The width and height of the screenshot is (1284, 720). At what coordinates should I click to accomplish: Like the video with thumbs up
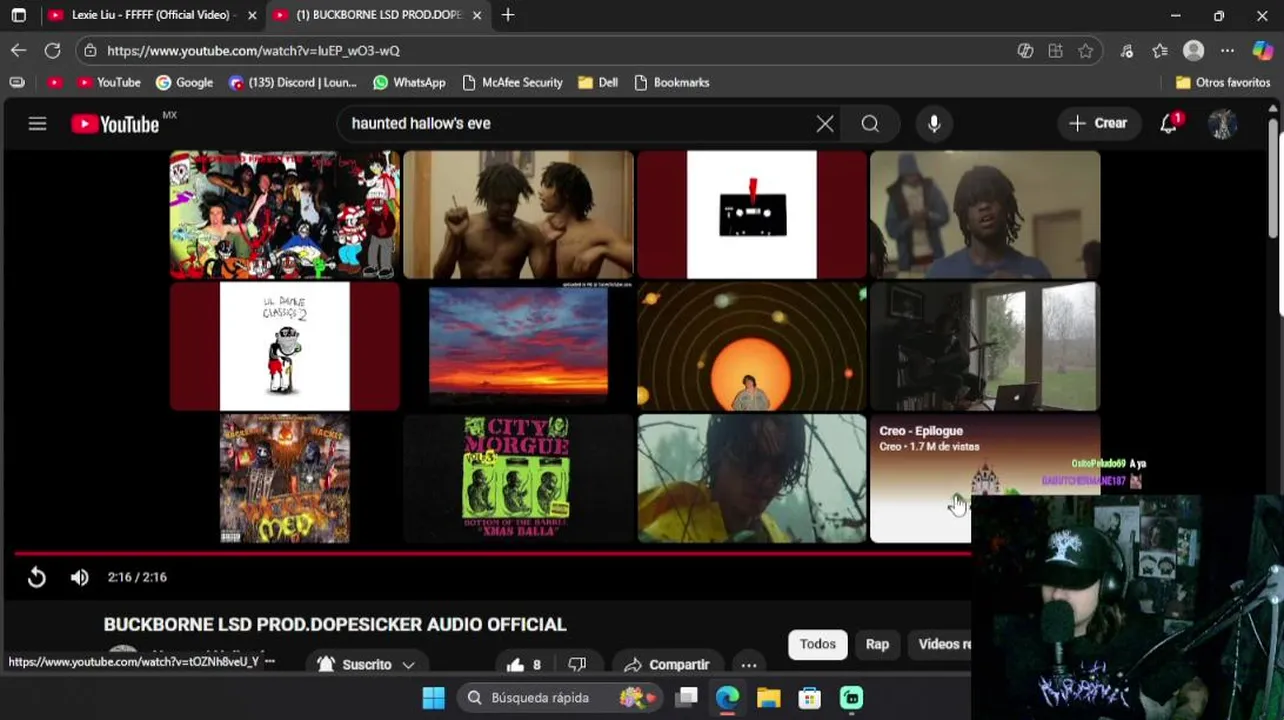tap(524, 664)
